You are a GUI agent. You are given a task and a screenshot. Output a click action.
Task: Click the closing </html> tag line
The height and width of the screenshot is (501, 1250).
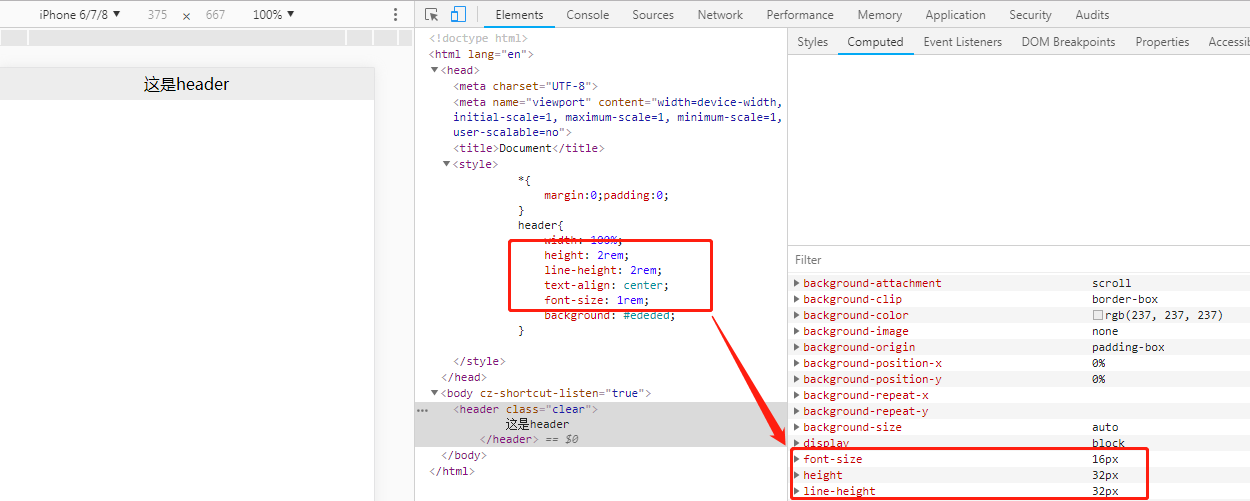[x=452, y=471]
